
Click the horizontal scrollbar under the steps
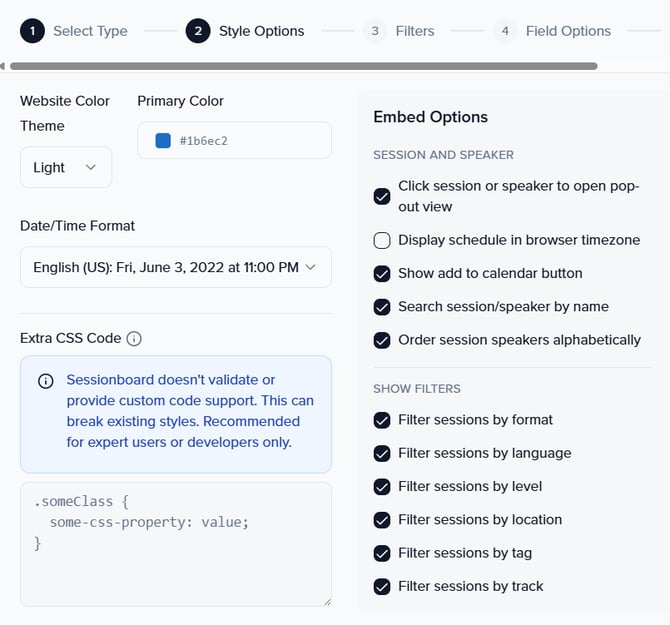pos(300,66)
